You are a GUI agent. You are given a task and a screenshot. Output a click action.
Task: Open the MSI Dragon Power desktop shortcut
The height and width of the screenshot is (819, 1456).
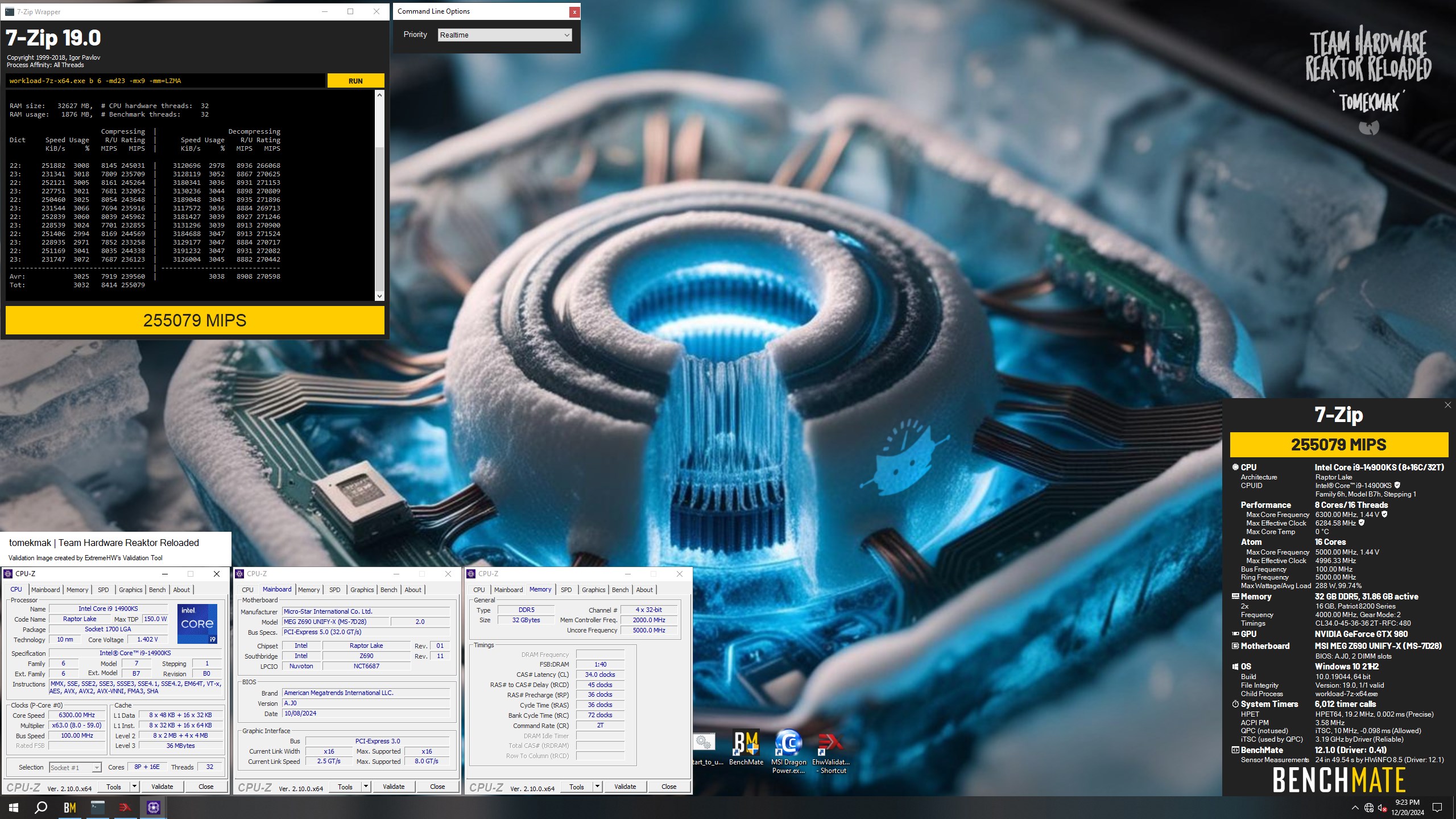pyautogui.click(x=788, y=751)
